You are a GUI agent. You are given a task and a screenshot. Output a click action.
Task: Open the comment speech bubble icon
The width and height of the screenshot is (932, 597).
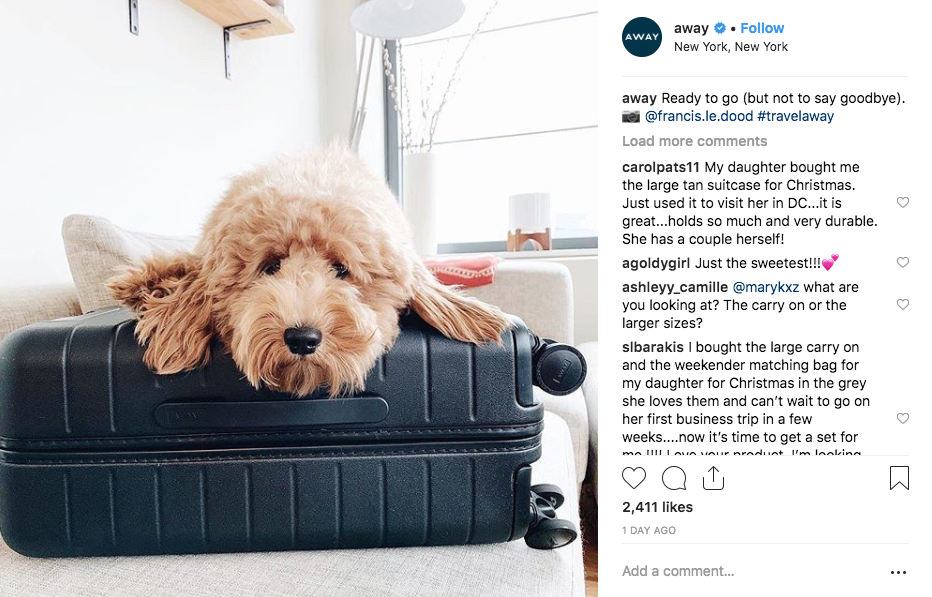point(674,478)
